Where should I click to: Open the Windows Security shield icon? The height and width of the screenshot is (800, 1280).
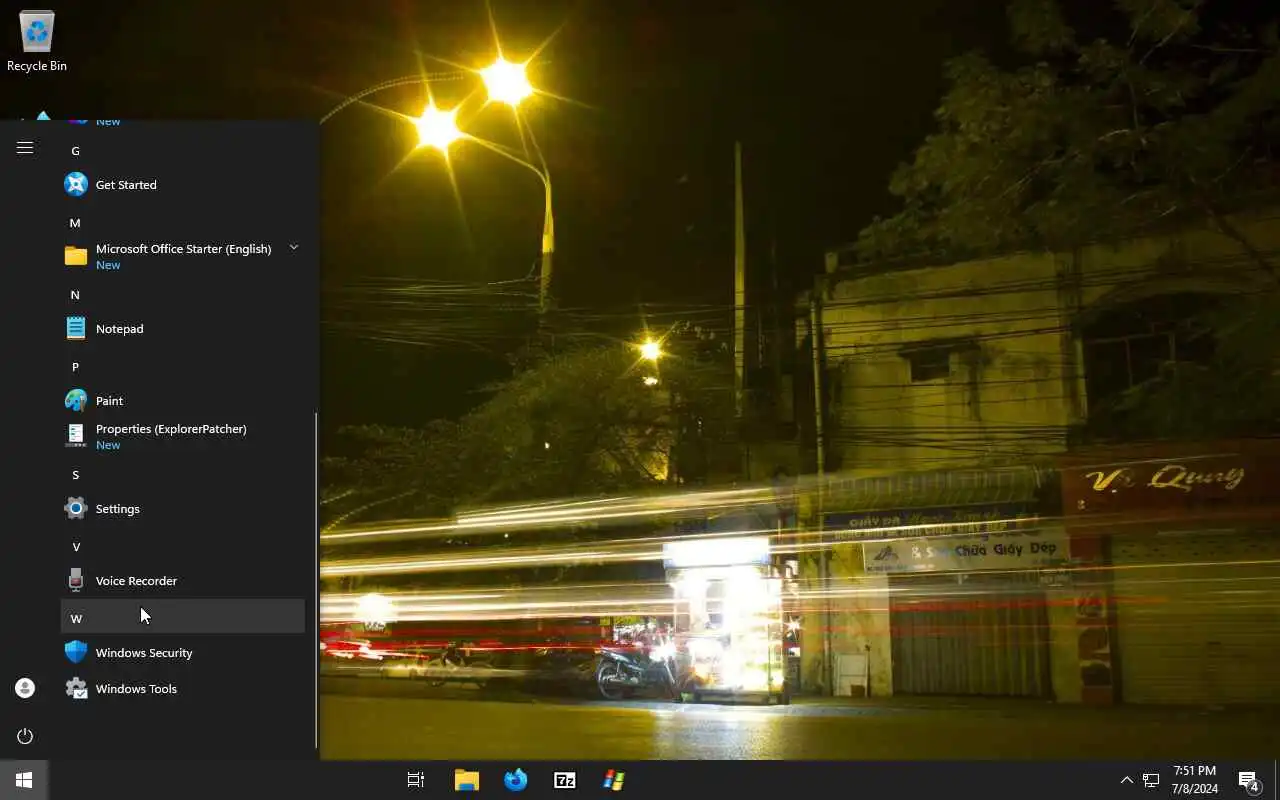(76, 652)
